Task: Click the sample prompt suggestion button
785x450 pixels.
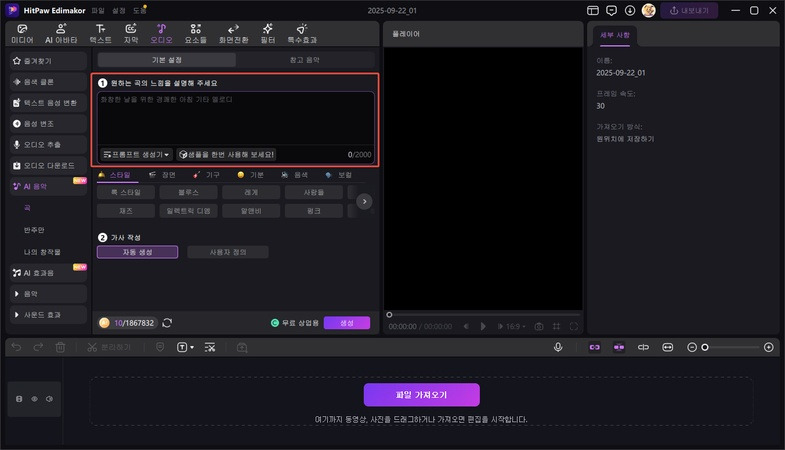Action: point(226,155)
